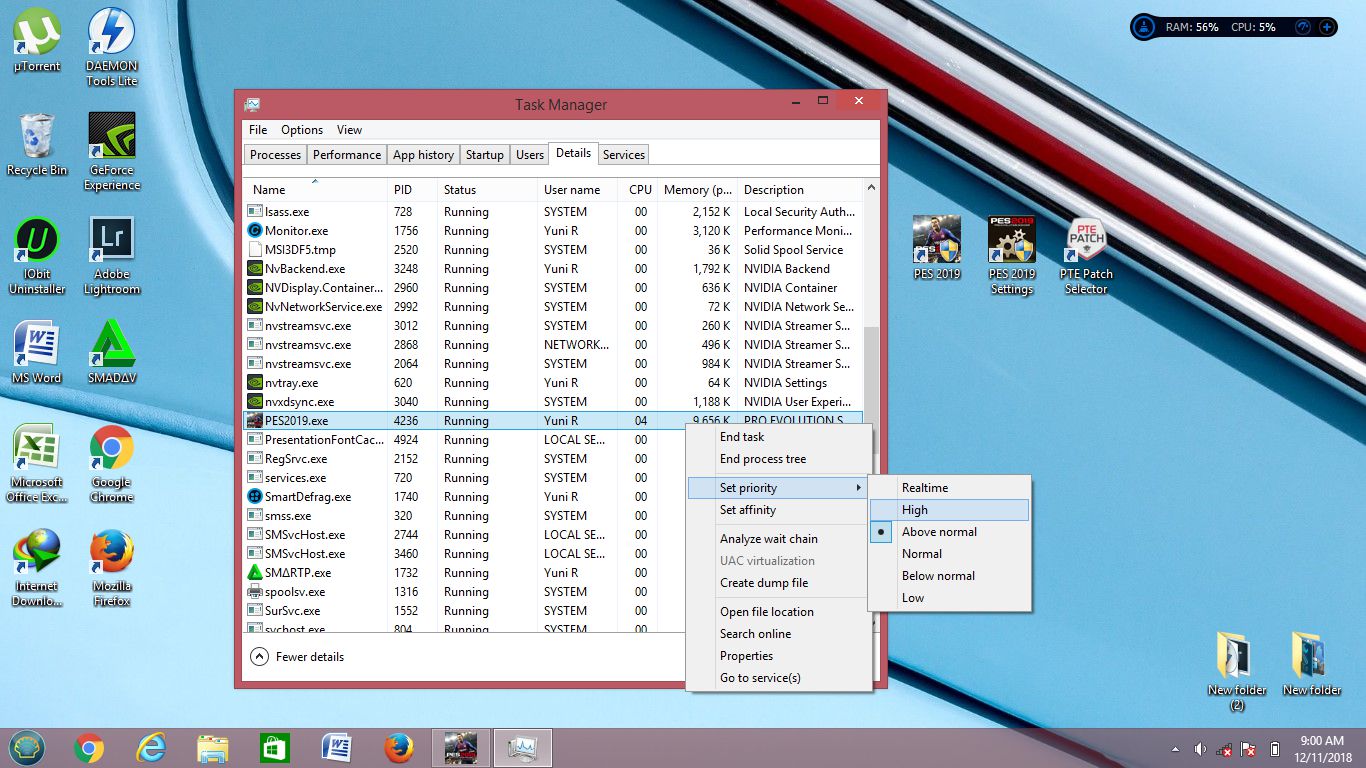Select the nvtray.exe process row
This screenshot has height=768, width=1366.
point(553,383)
